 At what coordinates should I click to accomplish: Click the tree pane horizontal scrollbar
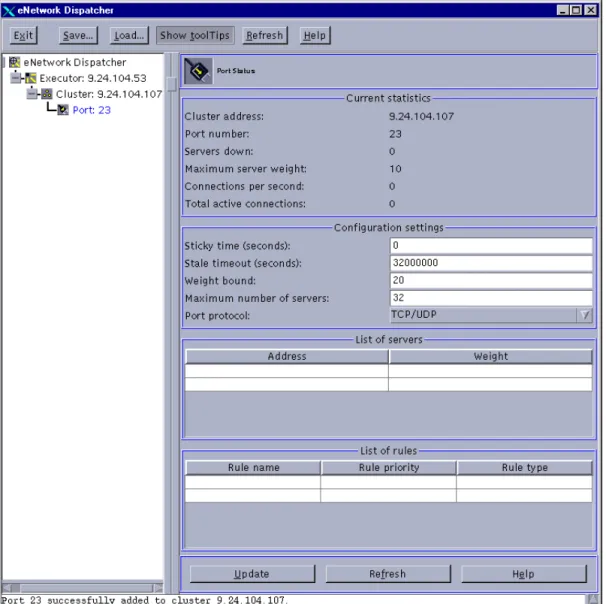point(83,588)
